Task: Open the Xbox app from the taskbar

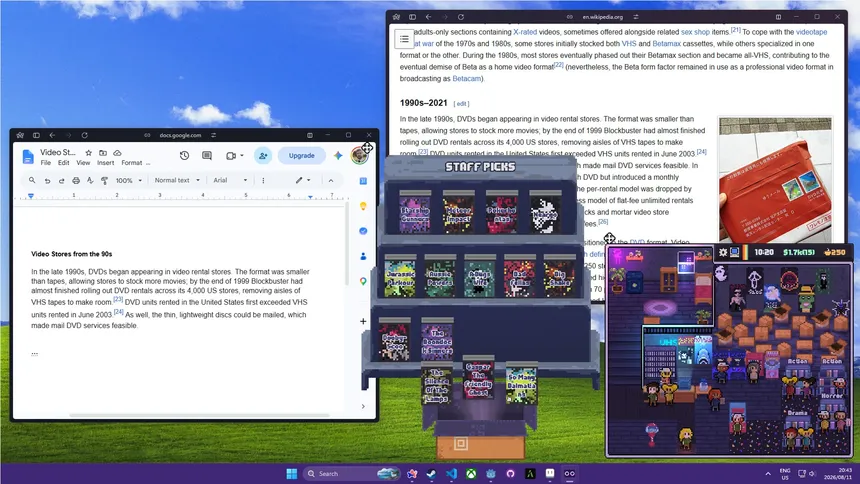Action: [471, 474]
